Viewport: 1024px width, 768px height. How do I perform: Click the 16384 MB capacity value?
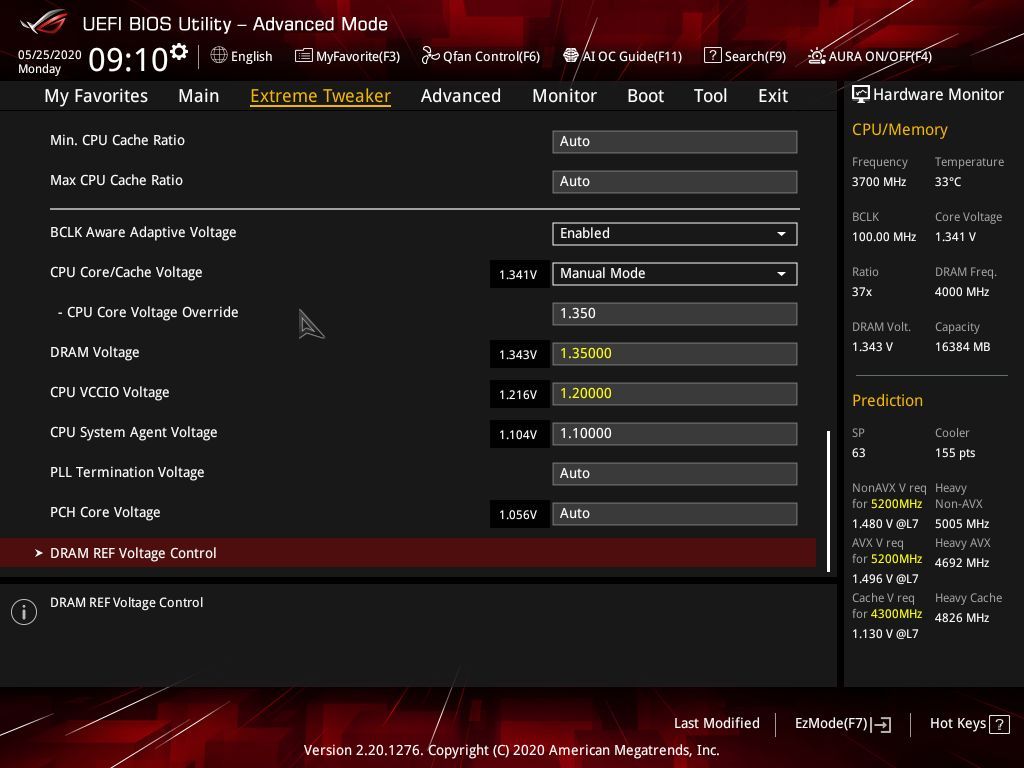963,347
